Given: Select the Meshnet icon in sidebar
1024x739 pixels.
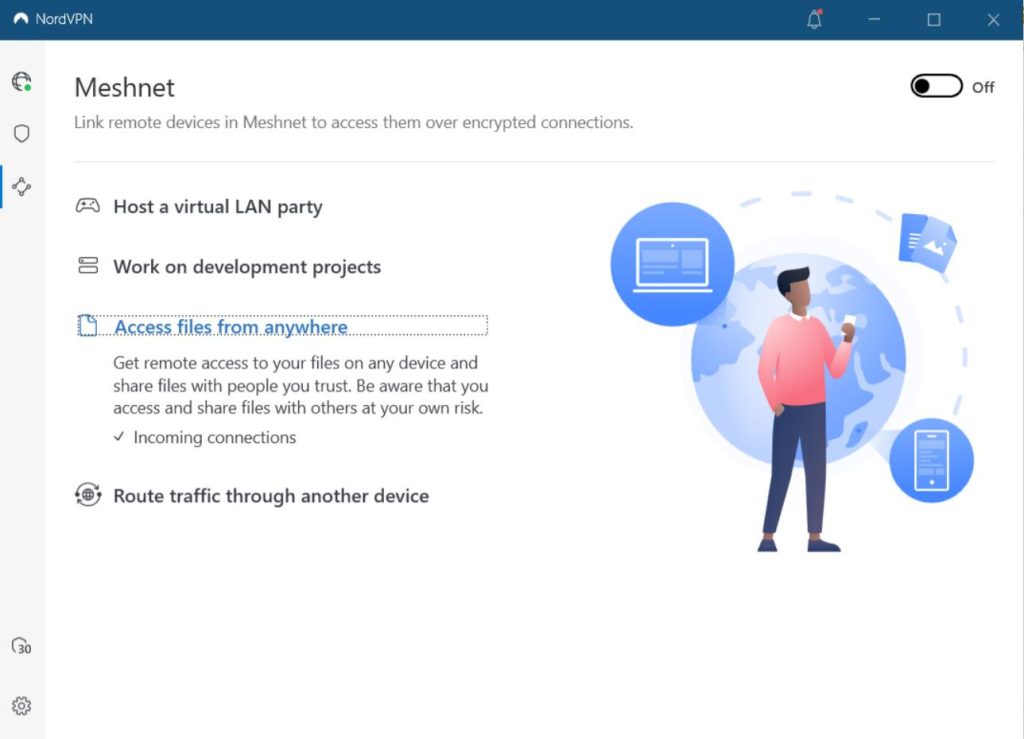Looking at the screenshot, I should tap(21, 186).
